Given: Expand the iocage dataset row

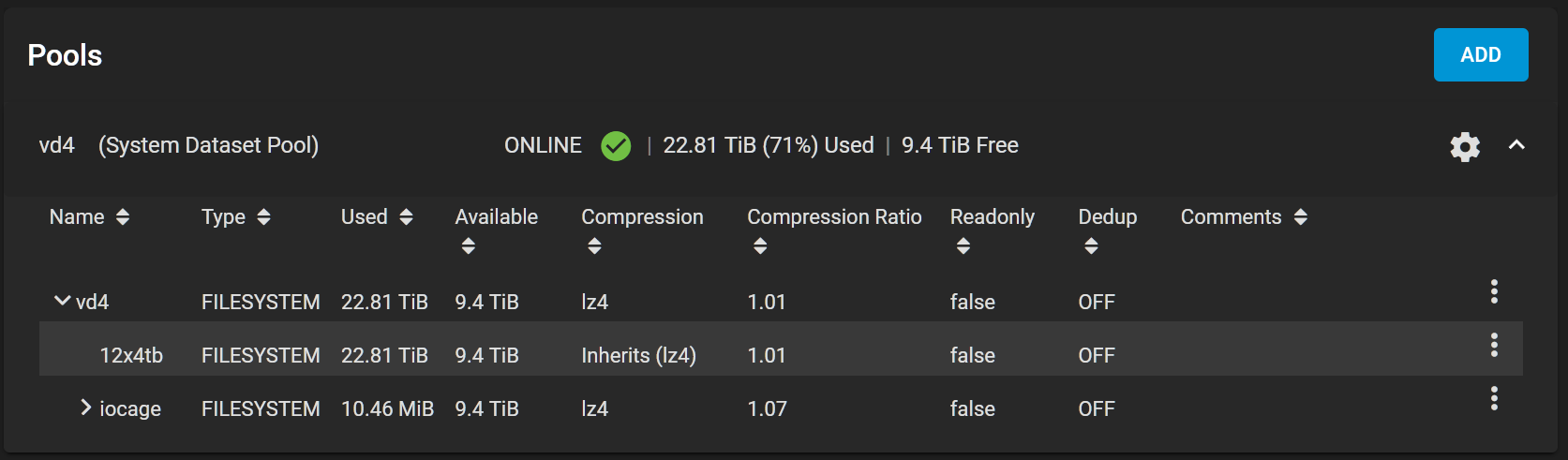Looking at the screenshot, I should (x=86, y=407).
